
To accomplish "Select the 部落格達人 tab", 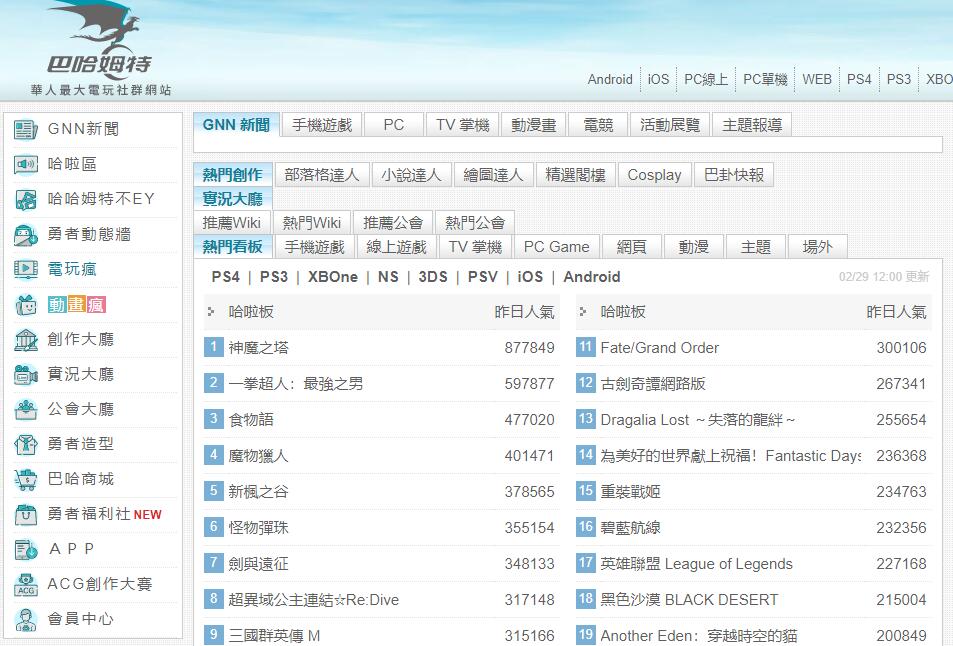I will [x=322, y=175].
